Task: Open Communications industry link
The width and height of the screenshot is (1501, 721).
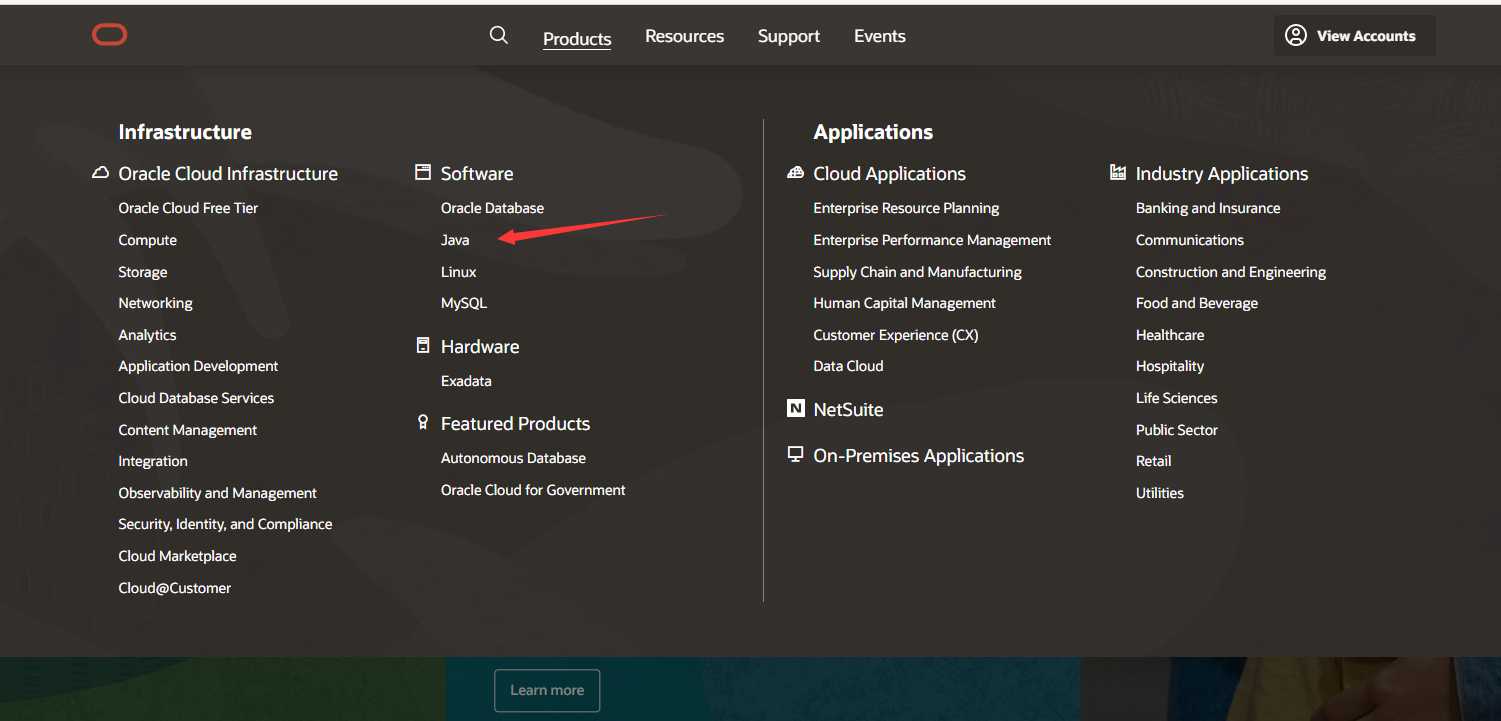Action: pos(1190,240)
